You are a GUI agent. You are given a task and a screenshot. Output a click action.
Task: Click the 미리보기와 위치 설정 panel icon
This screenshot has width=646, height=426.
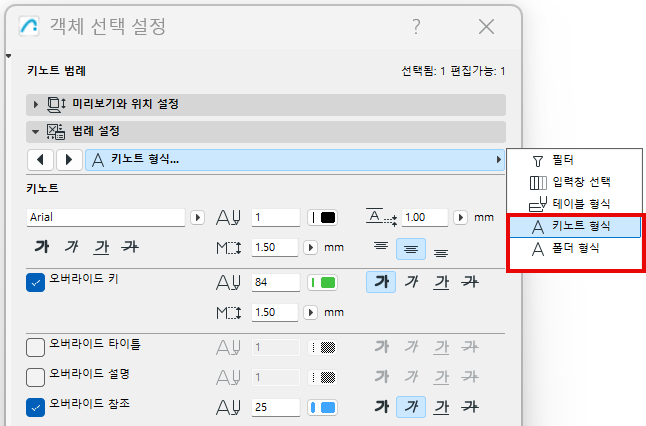[x=56, y=104]
